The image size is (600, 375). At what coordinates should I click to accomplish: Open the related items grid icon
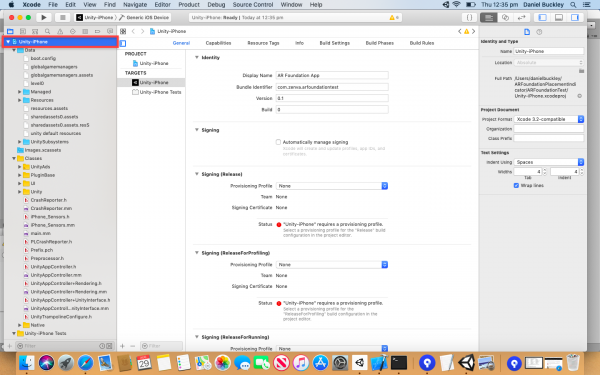click(123, 31)
